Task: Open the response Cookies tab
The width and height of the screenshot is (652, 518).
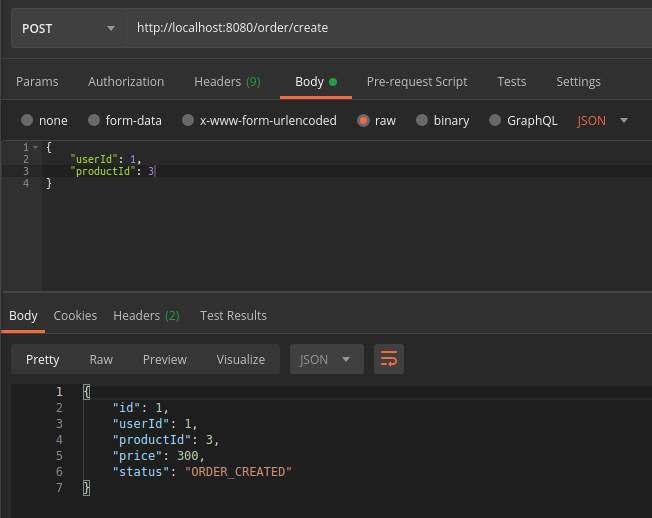Action: pyautogui.click(x=75, y=315)
